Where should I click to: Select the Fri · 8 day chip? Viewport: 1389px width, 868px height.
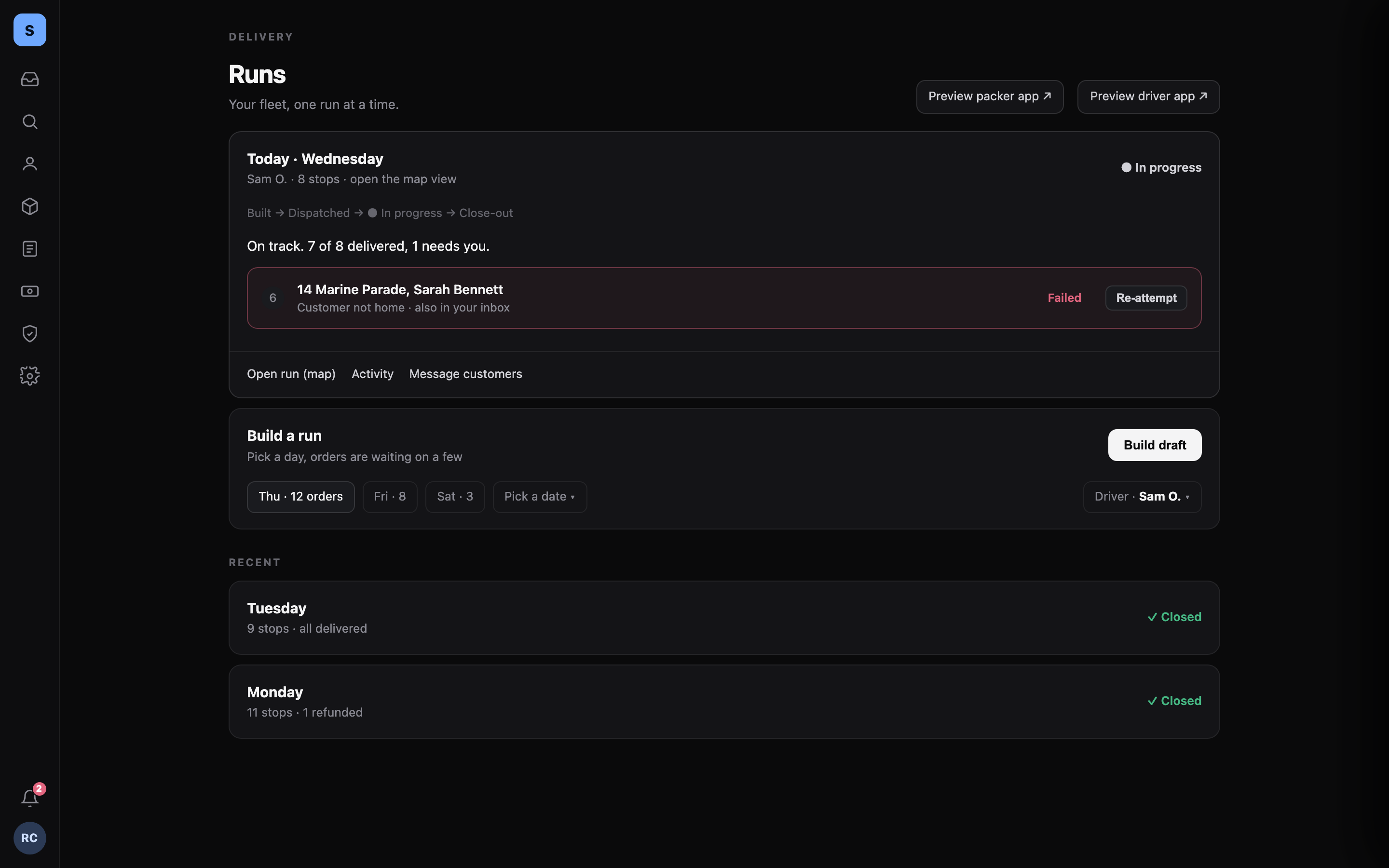(390, 497)
